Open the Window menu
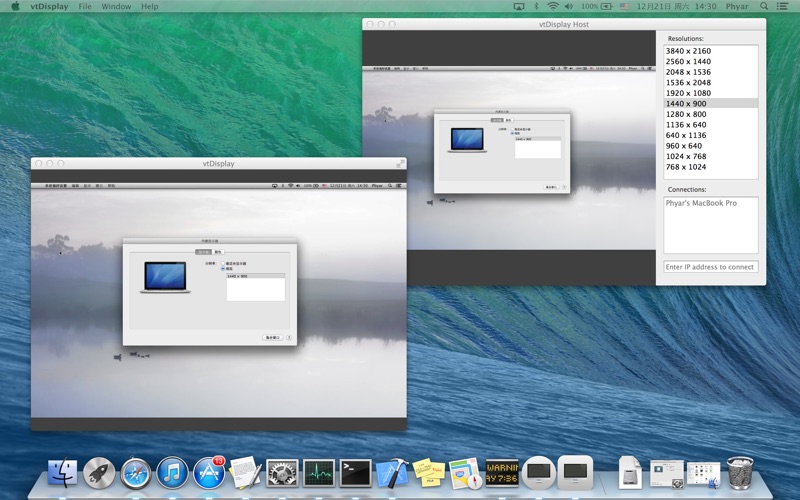The width and height of the screenshot is (800, 500). tap(116, 6)
